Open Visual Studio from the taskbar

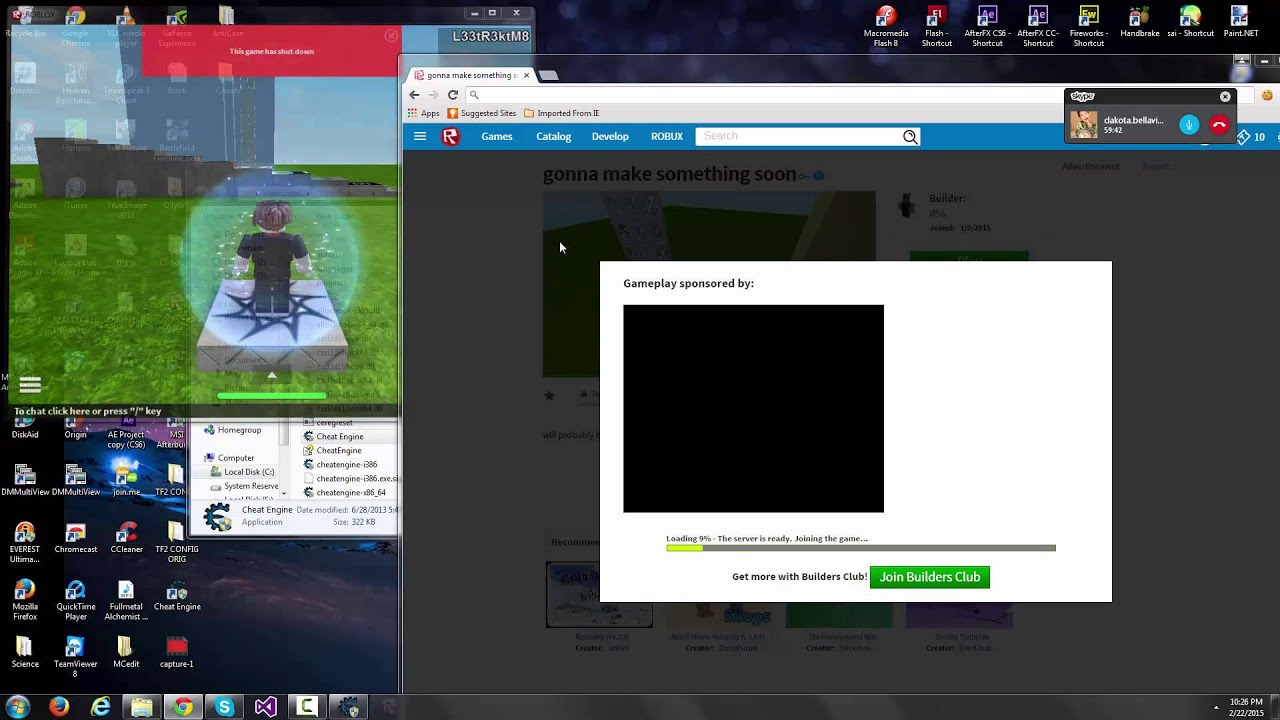pos(265,707)
